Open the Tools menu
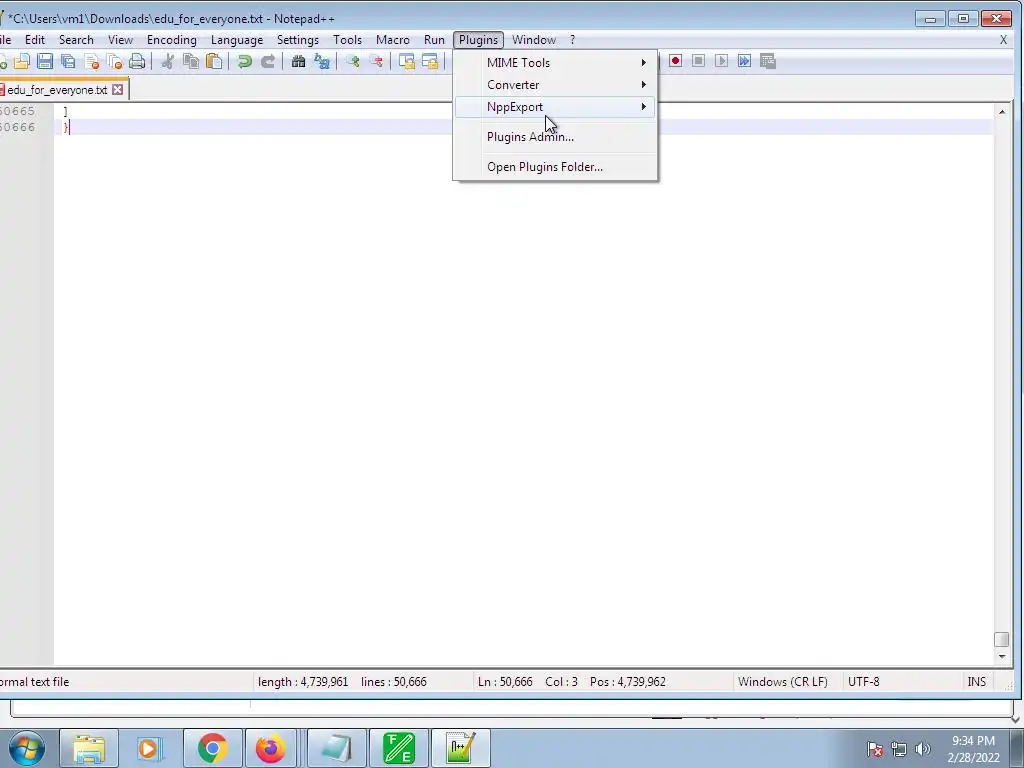Viewport: 1024px width, 768px height. 347,40
